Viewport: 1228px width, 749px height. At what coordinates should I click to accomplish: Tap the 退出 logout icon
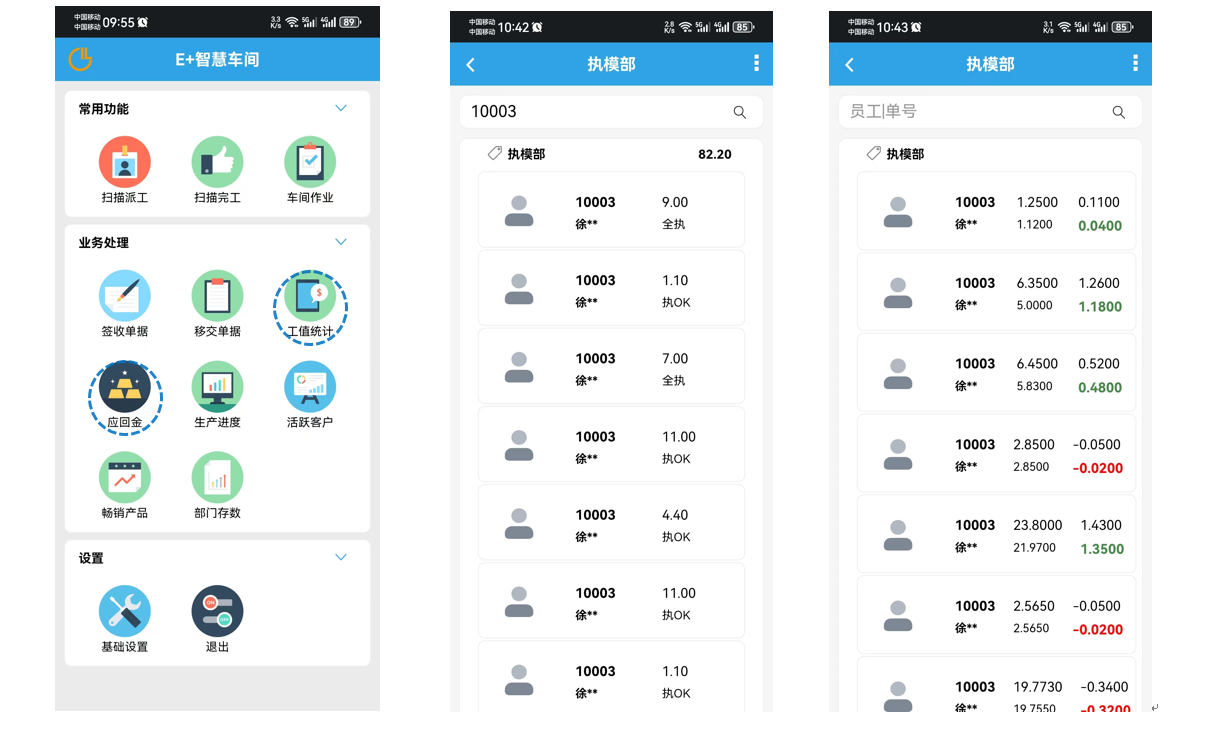click(217, 611)
